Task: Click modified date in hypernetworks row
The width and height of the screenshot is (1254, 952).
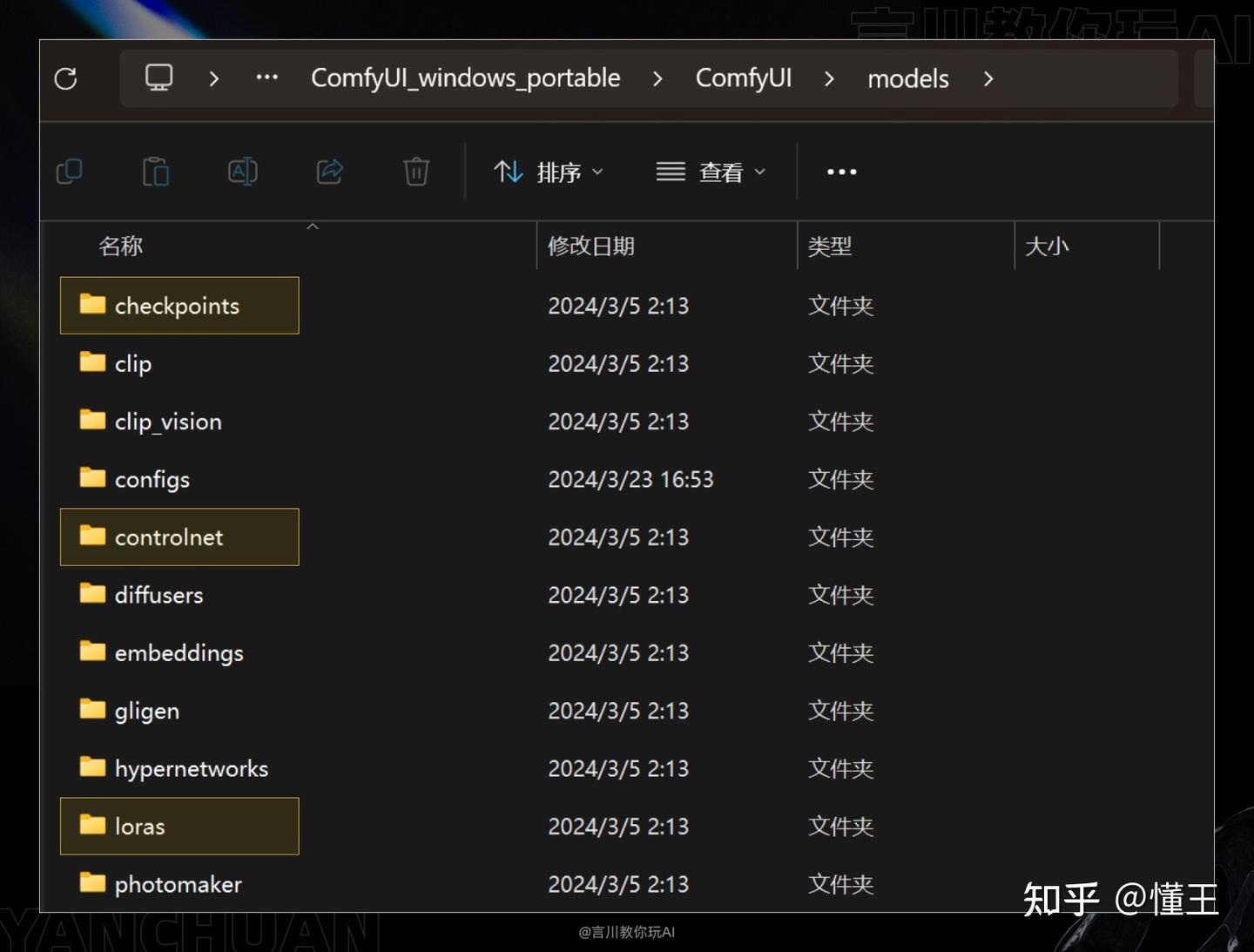Action: pos(618,768)
